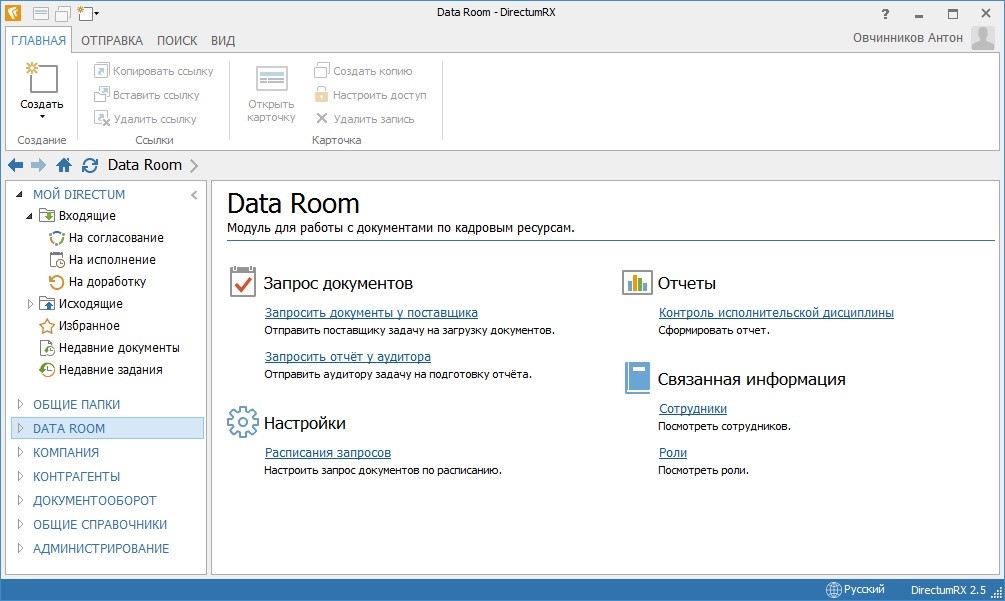Viewport: 1005px width, 601px height.
Task: Open Расписания запросов link
Action: 328,452
